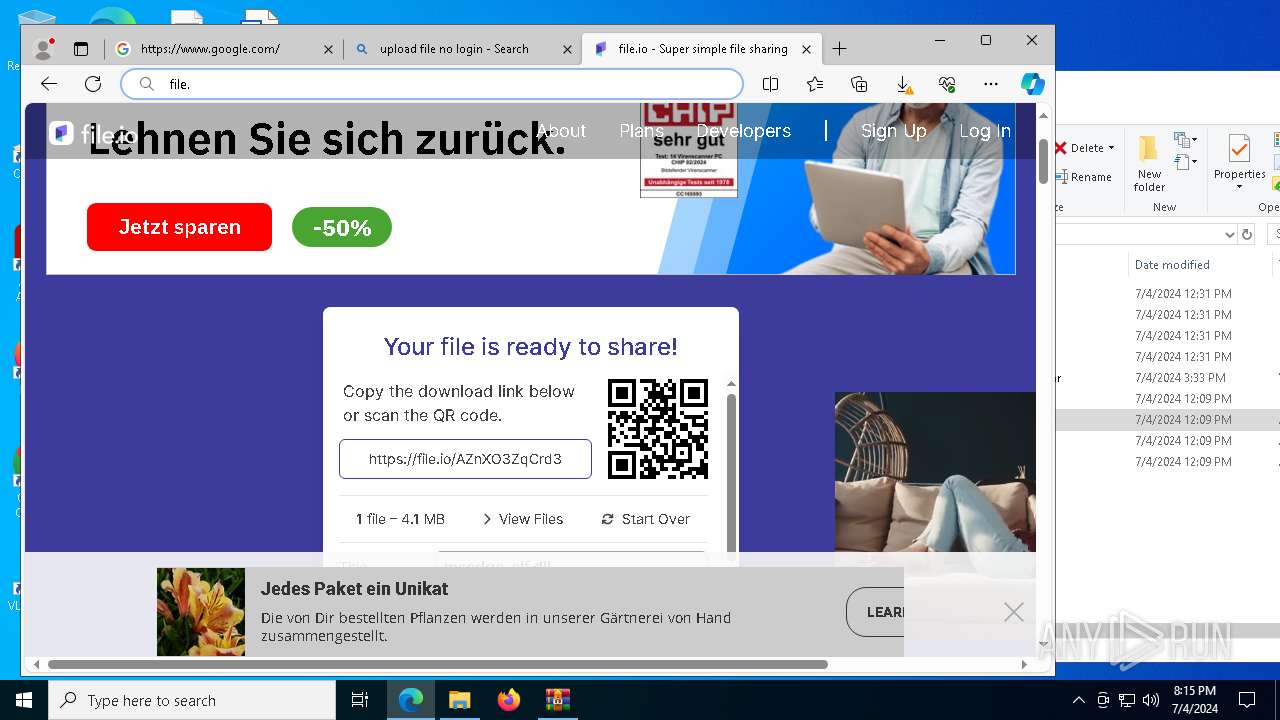The height and width of the screenshot is (720, 1280).
Task: Close the file.io tab
Action: (807, 49)
